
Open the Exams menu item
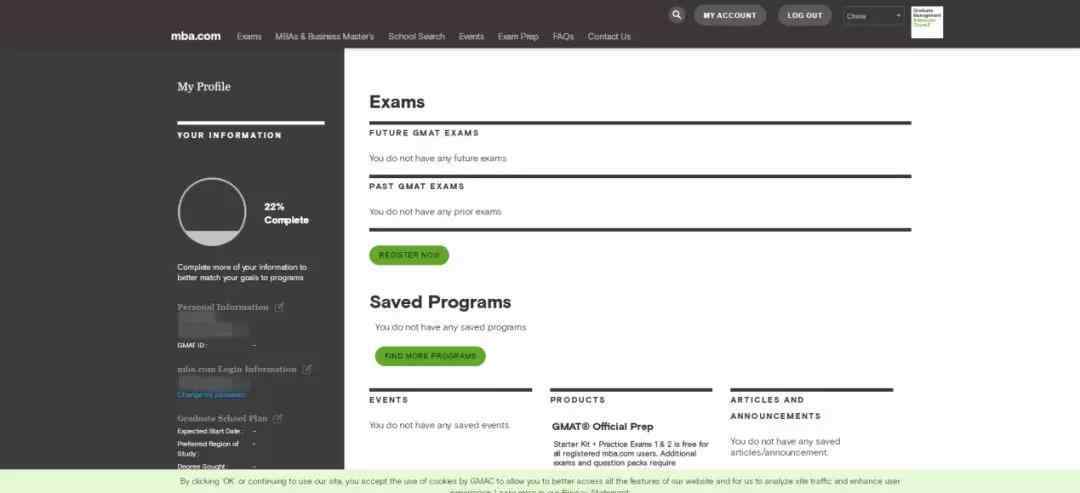pyautogui.click(x=249, y=36)
